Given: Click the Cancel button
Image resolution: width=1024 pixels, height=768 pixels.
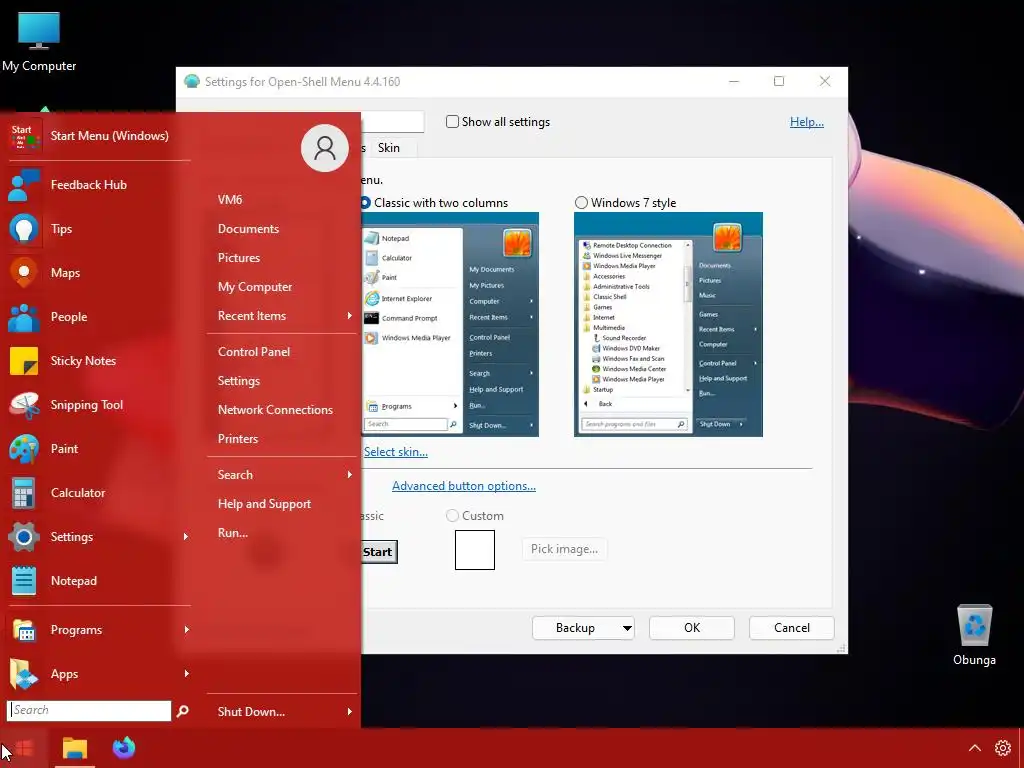Looking at the screenshot, I should pyautogui.click(x=792, y=628).
